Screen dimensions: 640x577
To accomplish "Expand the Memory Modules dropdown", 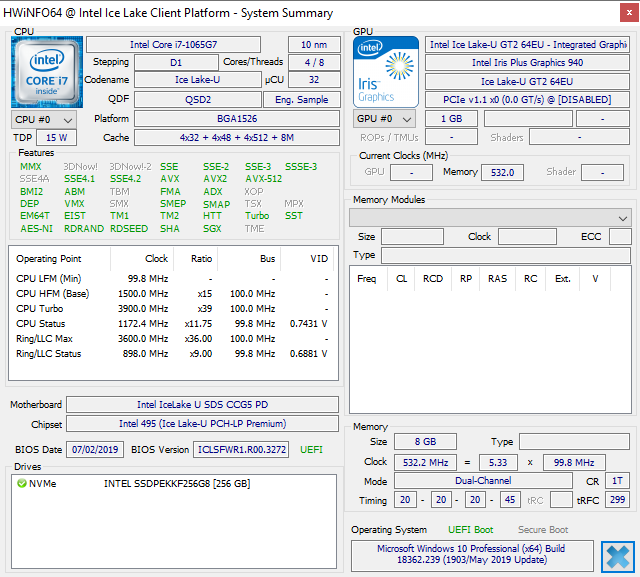I will (x=490, y=218).
